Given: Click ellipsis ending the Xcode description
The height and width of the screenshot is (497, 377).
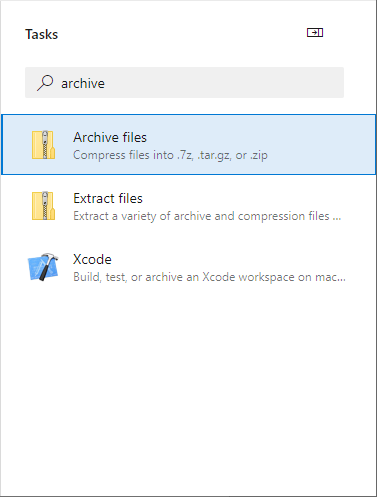Looking at the screenshot, I should coord(341,279).
